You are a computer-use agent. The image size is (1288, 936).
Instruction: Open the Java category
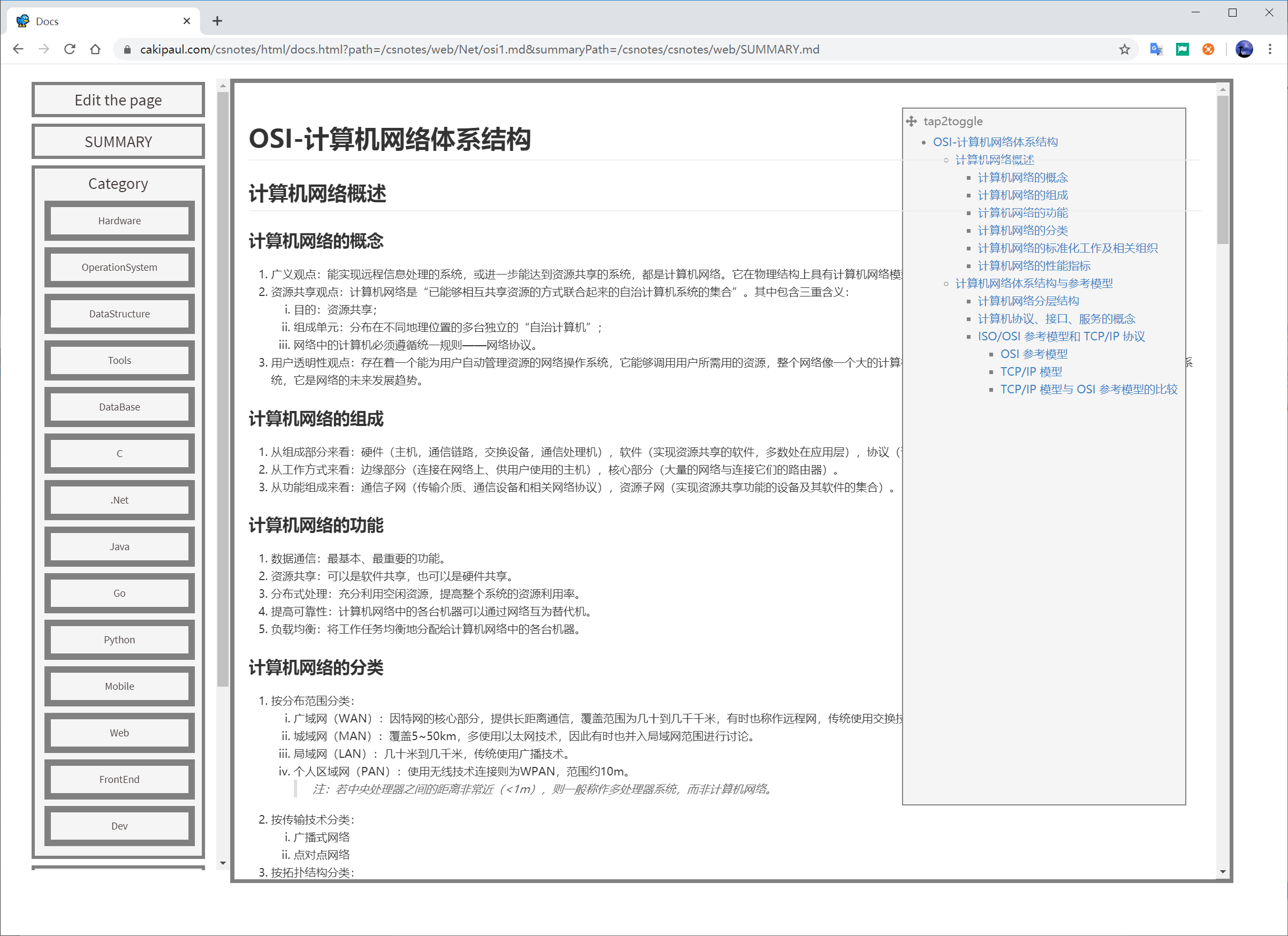(119, 546)
